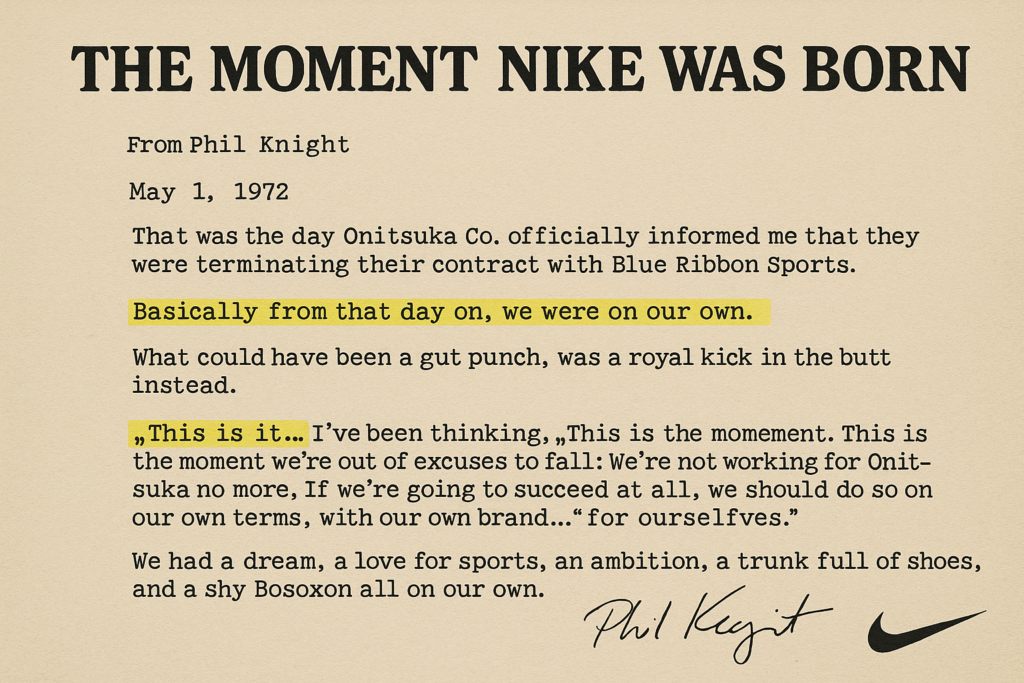The width and height of the screenshot is (1024, 683).
Task: Click the word 'NIKE' in the headline
Action: (x=569, y=69)
